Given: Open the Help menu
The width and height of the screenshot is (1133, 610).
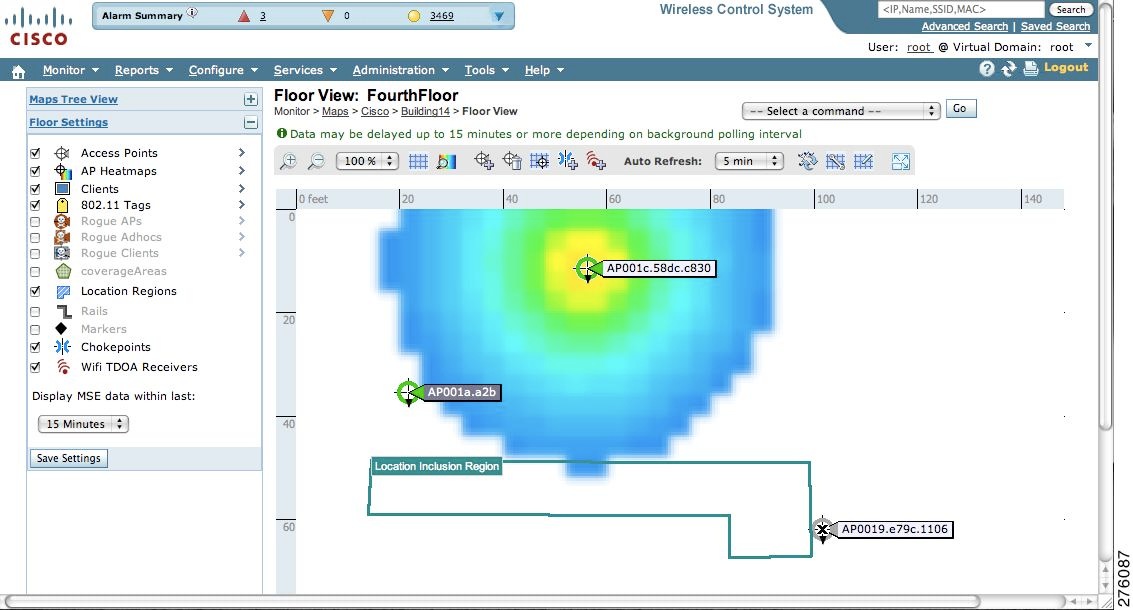Looking at the screenshot, I should click(x=544, y=70).
